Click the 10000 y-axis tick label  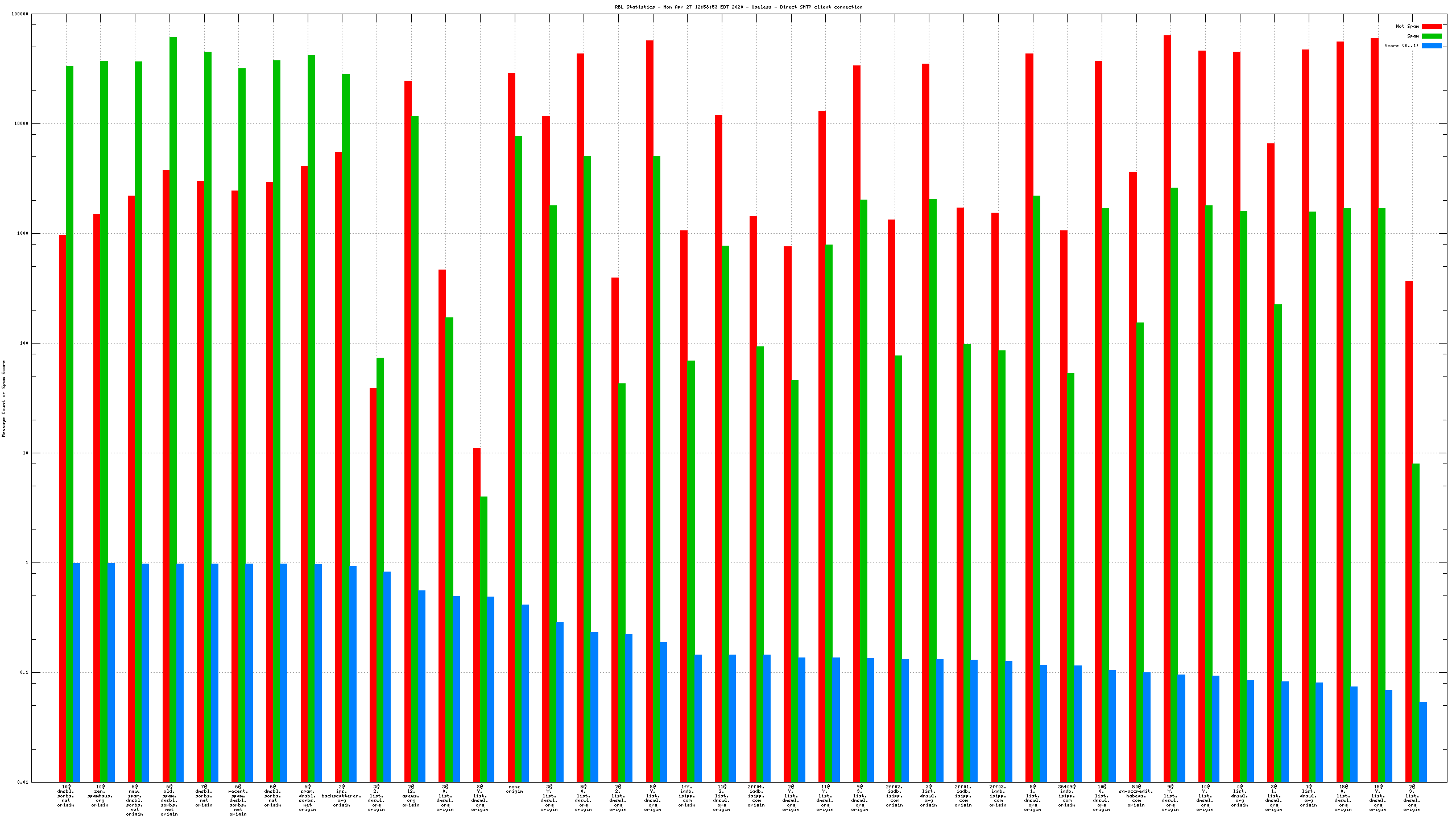[x=20, y=123]
